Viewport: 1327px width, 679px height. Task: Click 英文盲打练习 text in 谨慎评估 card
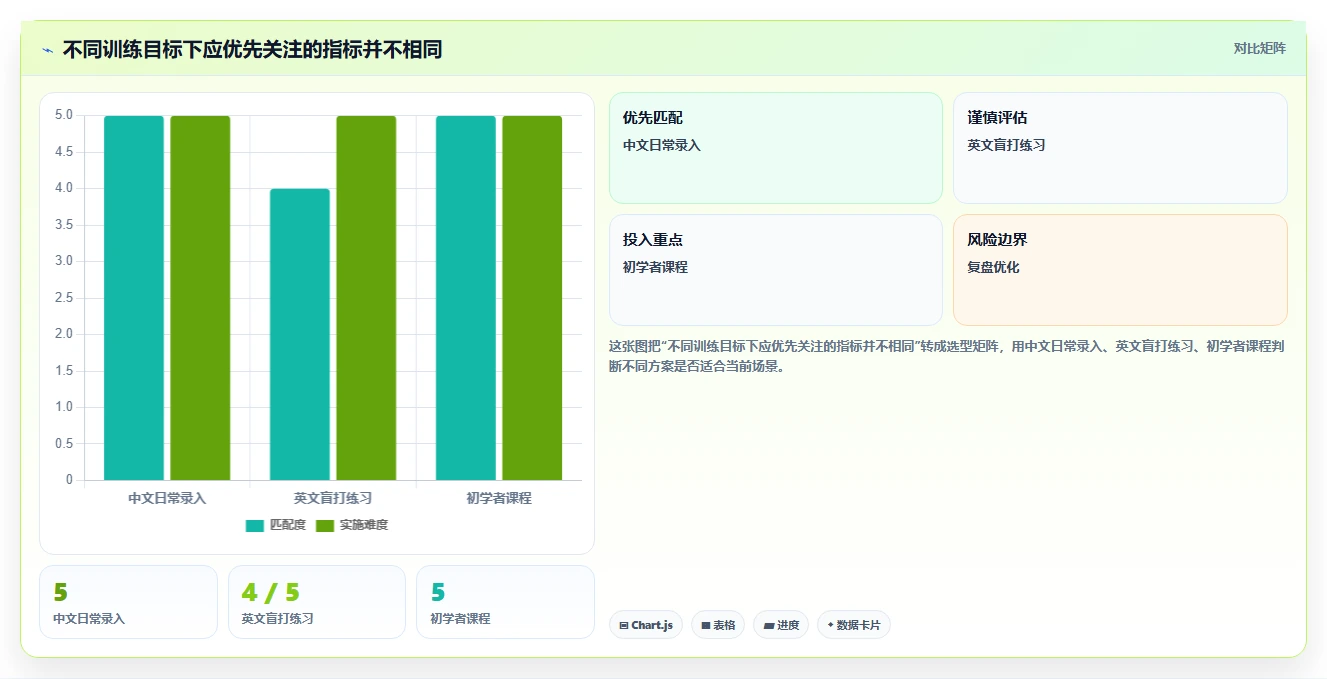coord(1006,145)
